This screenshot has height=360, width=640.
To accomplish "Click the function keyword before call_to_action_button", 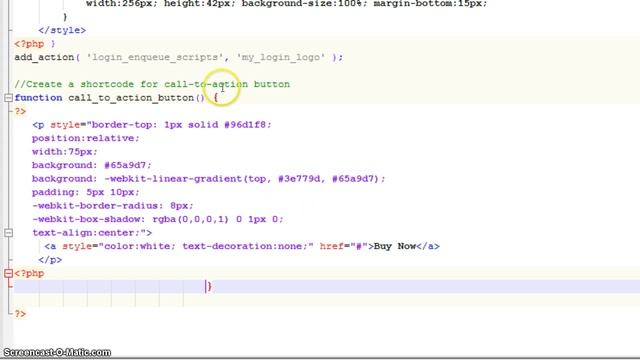I will pyautogui.click(x=38, y=98).
